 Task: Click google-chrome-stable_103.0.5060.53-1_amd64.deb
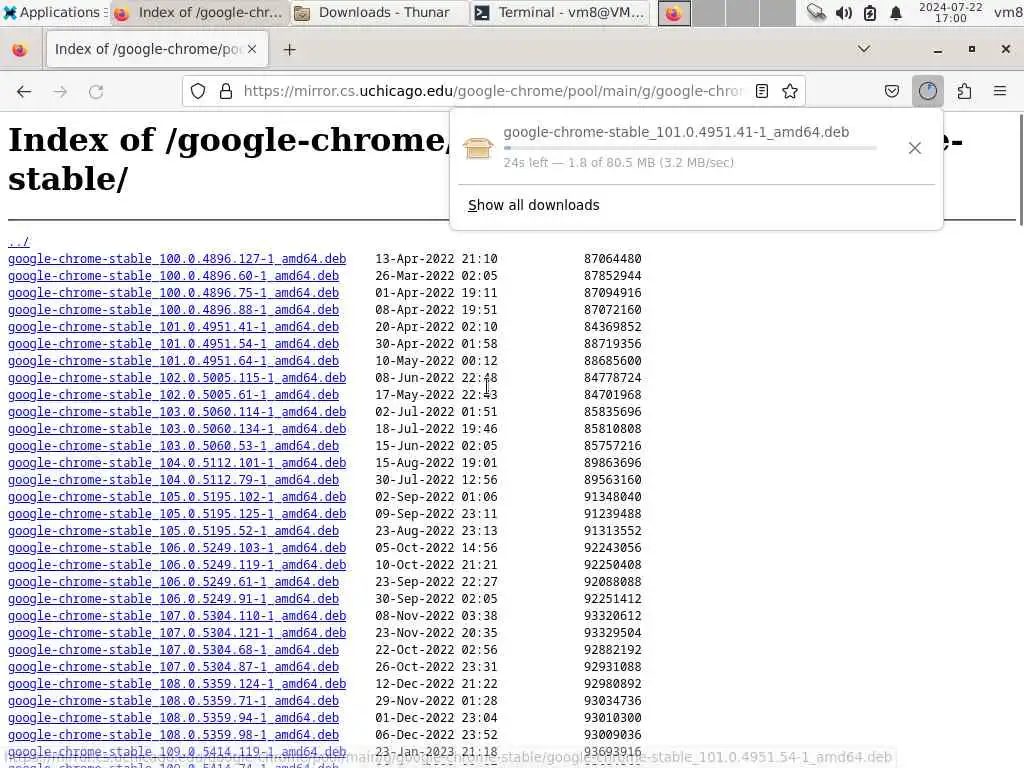click(x=174, y=445)
